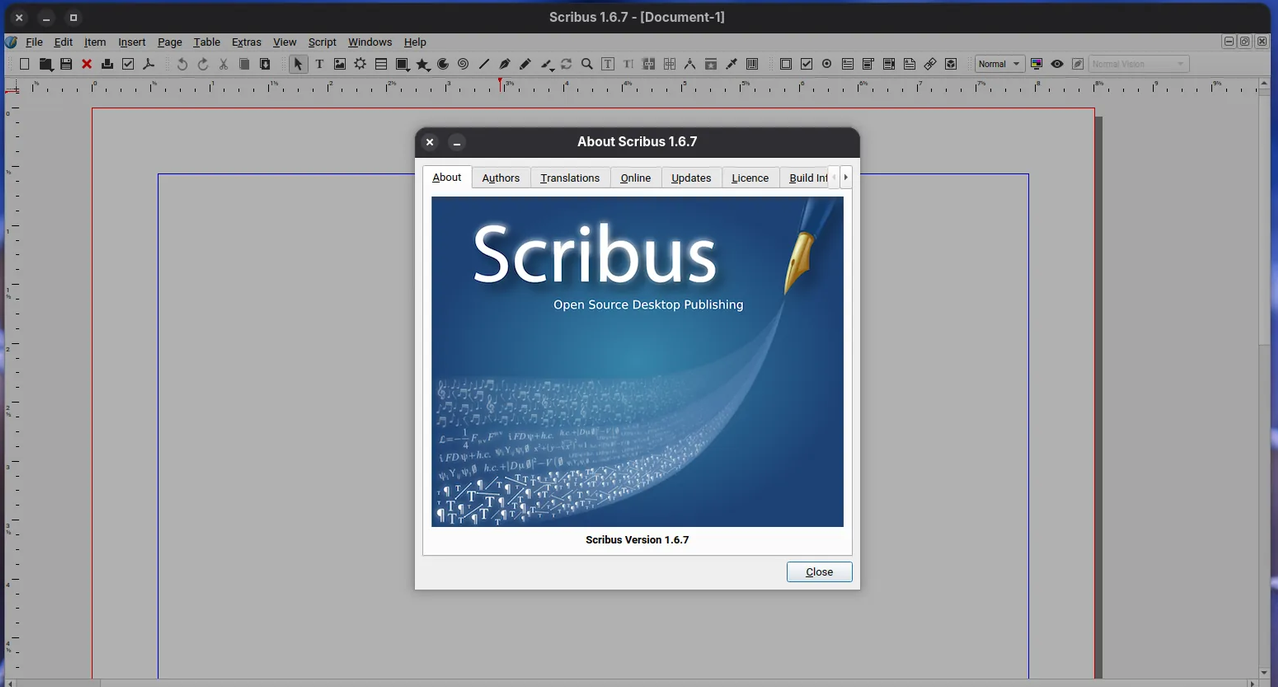The height and width of the screenshot is (687, 1278).
Task: Select the Table tool icon
Action: [381, 64]
